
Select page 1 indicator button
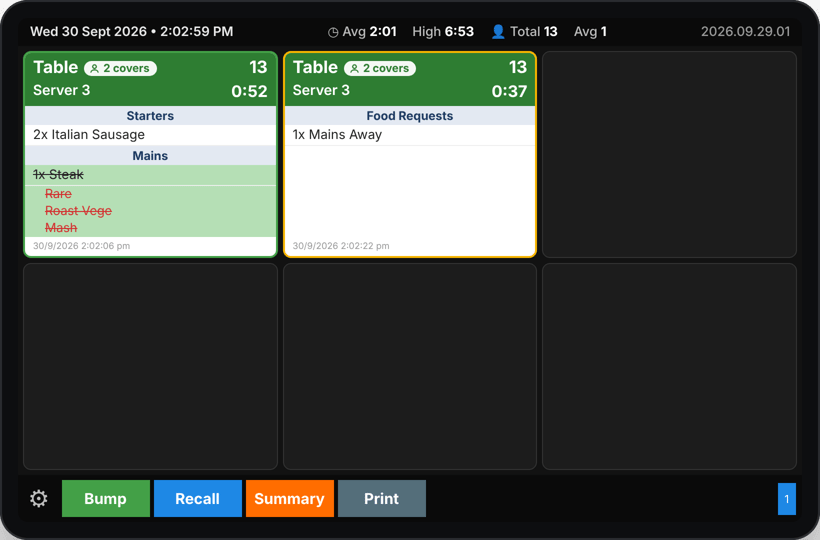point(787,499)
